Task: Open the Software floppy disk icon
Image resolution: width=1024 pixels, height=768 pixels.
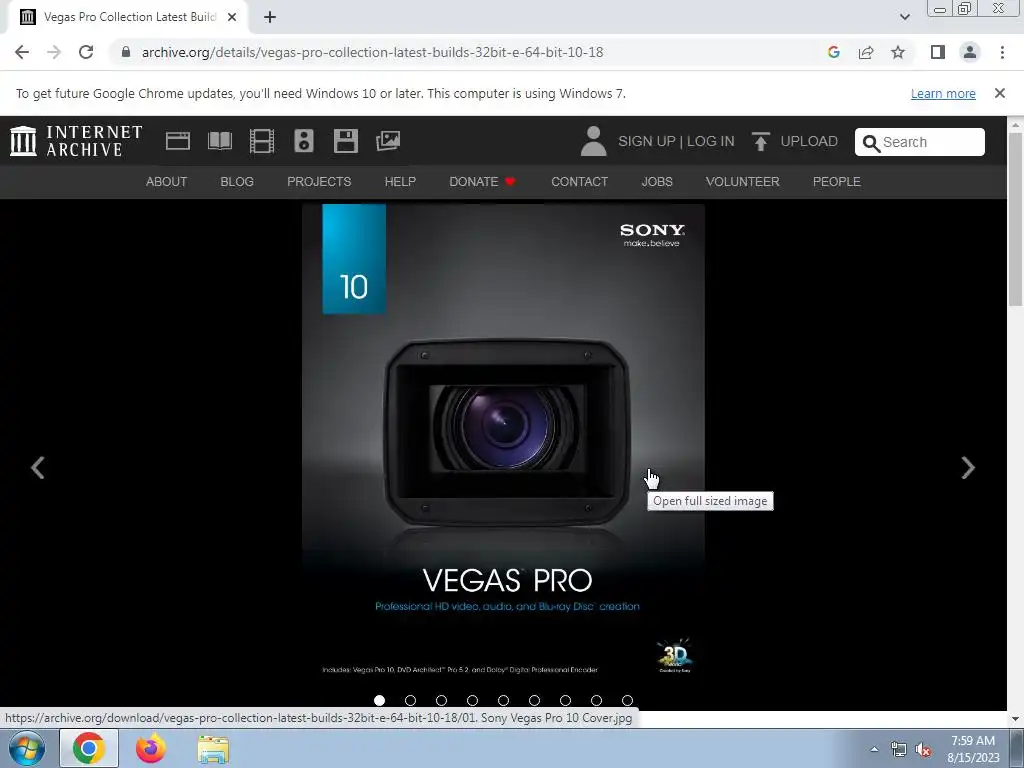Action: click(345, 141)
